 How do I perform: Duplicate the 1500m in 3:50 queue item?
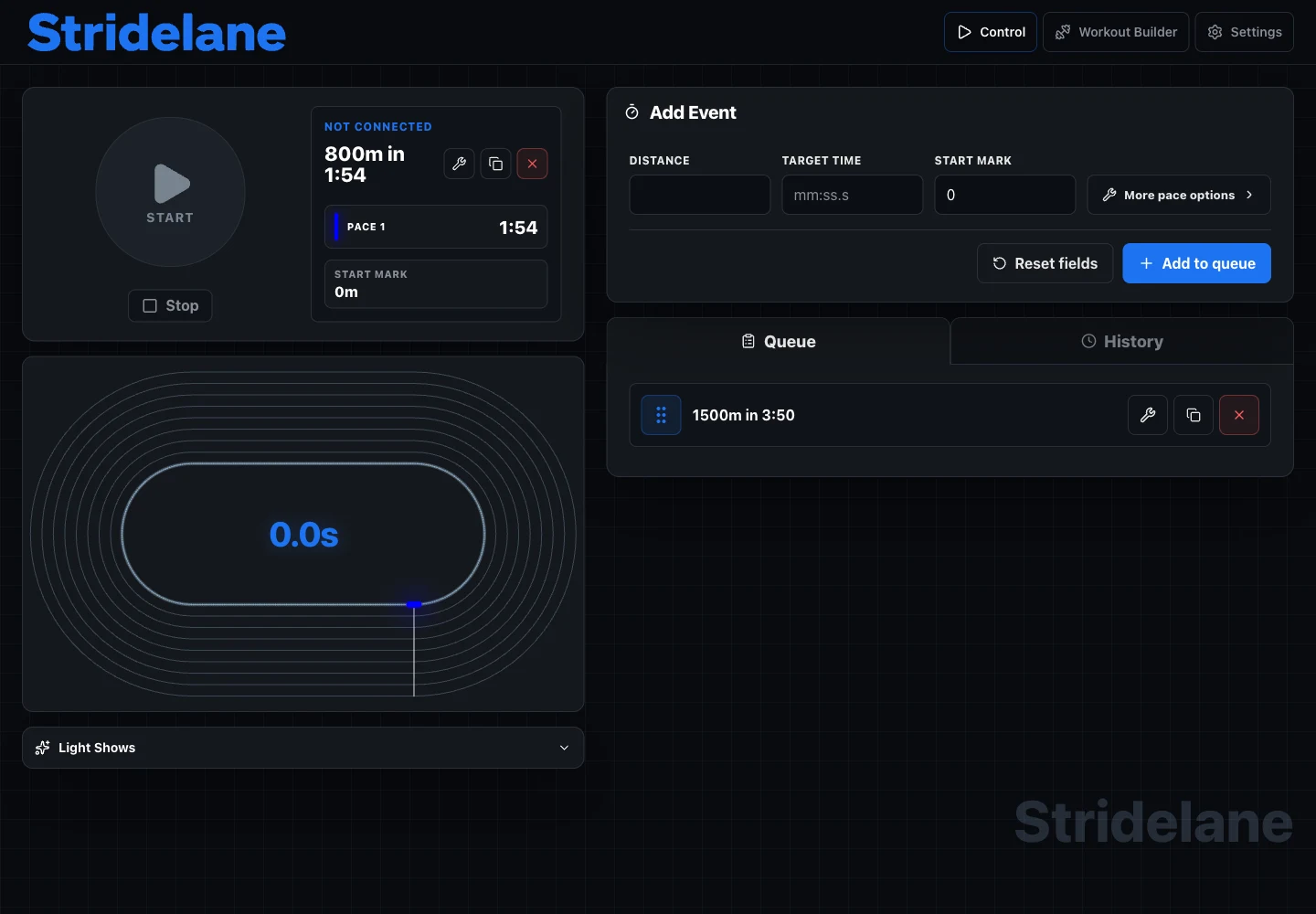tap(1194, 415)
